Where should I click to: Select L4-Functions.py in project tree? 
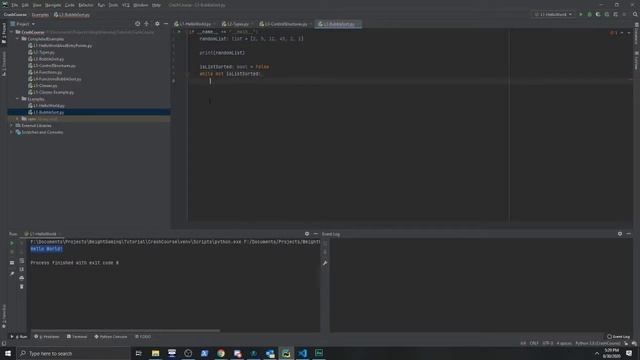pyautogui.click(x=45, y=72)
